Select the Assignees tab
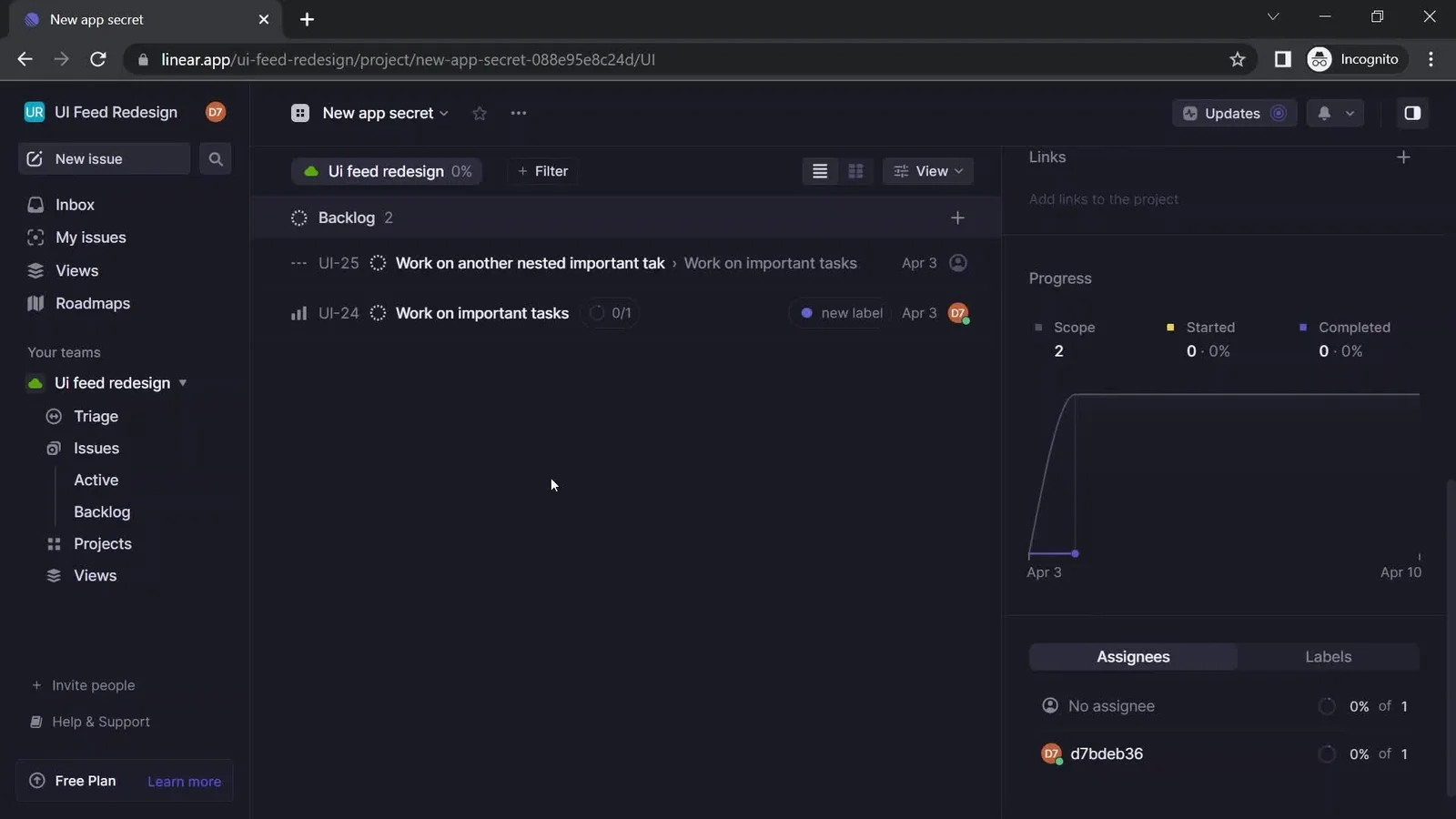1456x819 pixels. click(x=1133, y=656)
